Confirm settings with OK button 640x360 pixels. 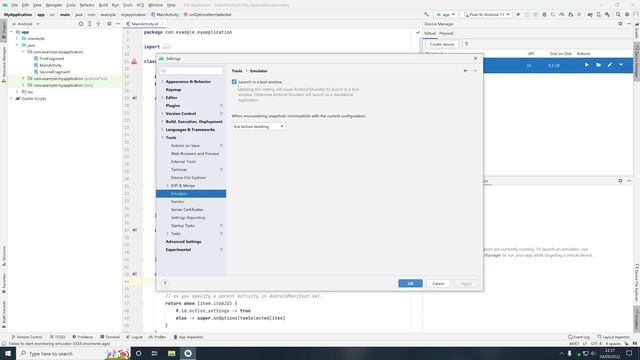click(410, 283)
